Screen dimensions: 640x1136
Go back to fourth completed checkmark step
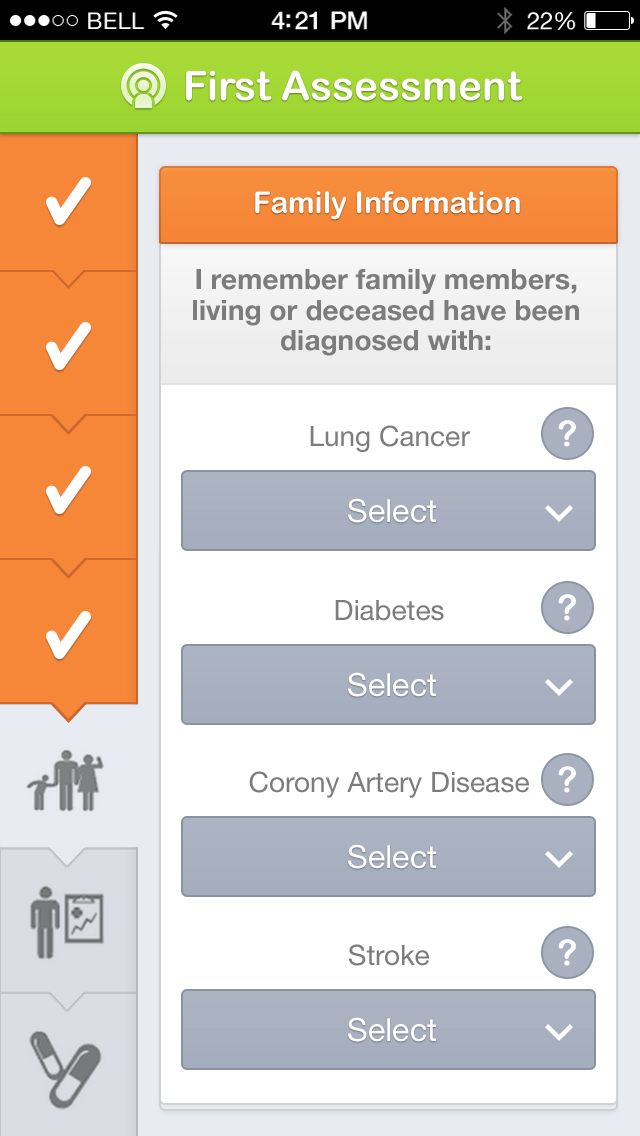(x=68, y=633)
